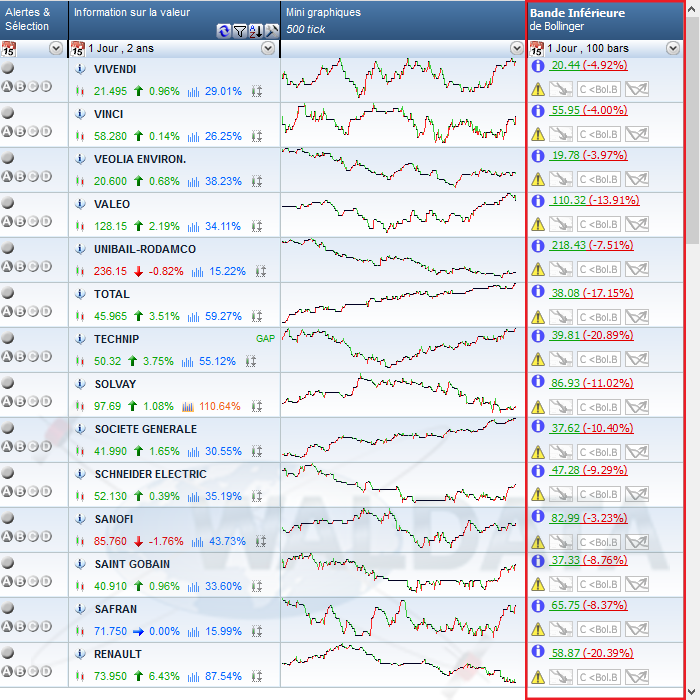Open calendar icon beside 1 Jour, 2 ans
Viewport: 700px width, 700px height.
pos(78,49)
